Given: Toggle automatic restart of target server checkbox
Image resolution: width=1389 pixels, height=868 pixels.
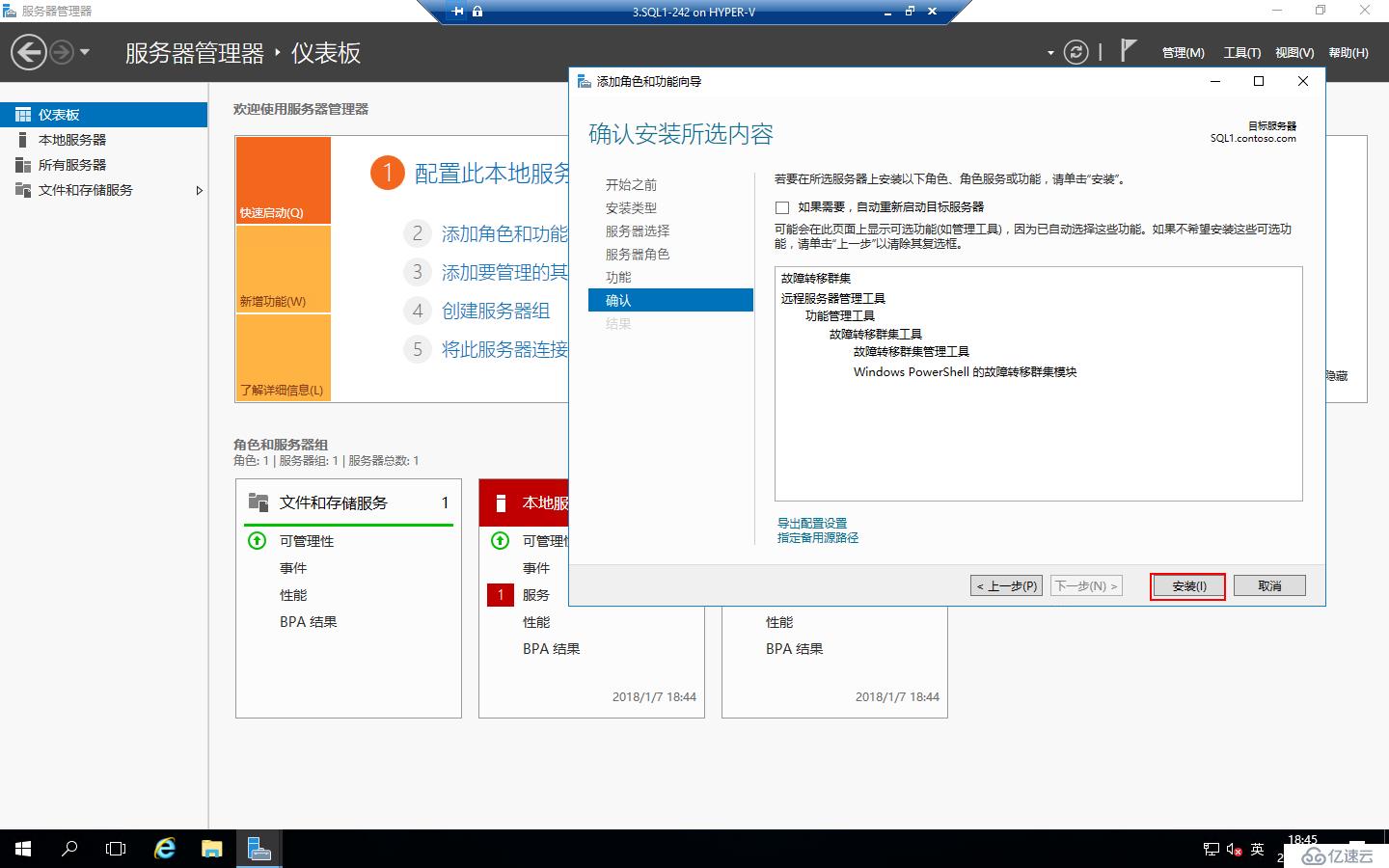Looking at the screenshot, I should coord(782,207).
